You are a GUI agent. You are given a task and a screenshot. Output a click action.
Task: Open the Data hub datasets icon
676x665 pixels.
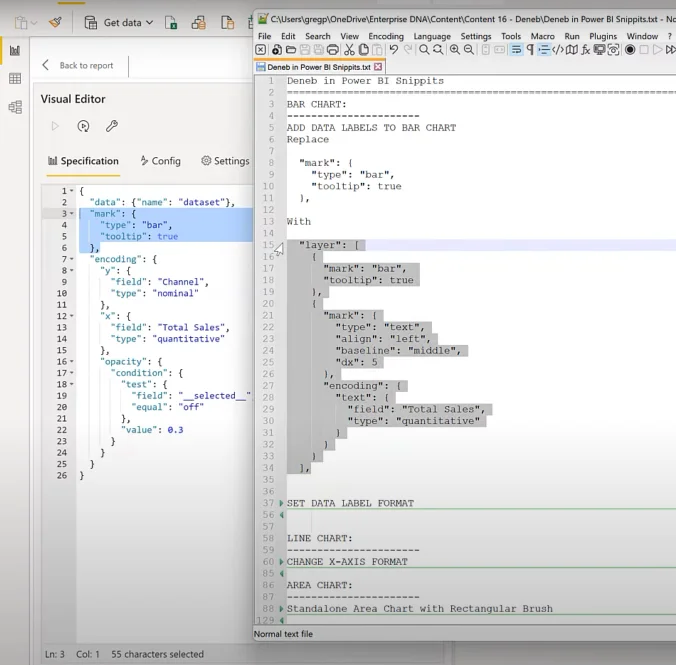[x=198, y=22]
